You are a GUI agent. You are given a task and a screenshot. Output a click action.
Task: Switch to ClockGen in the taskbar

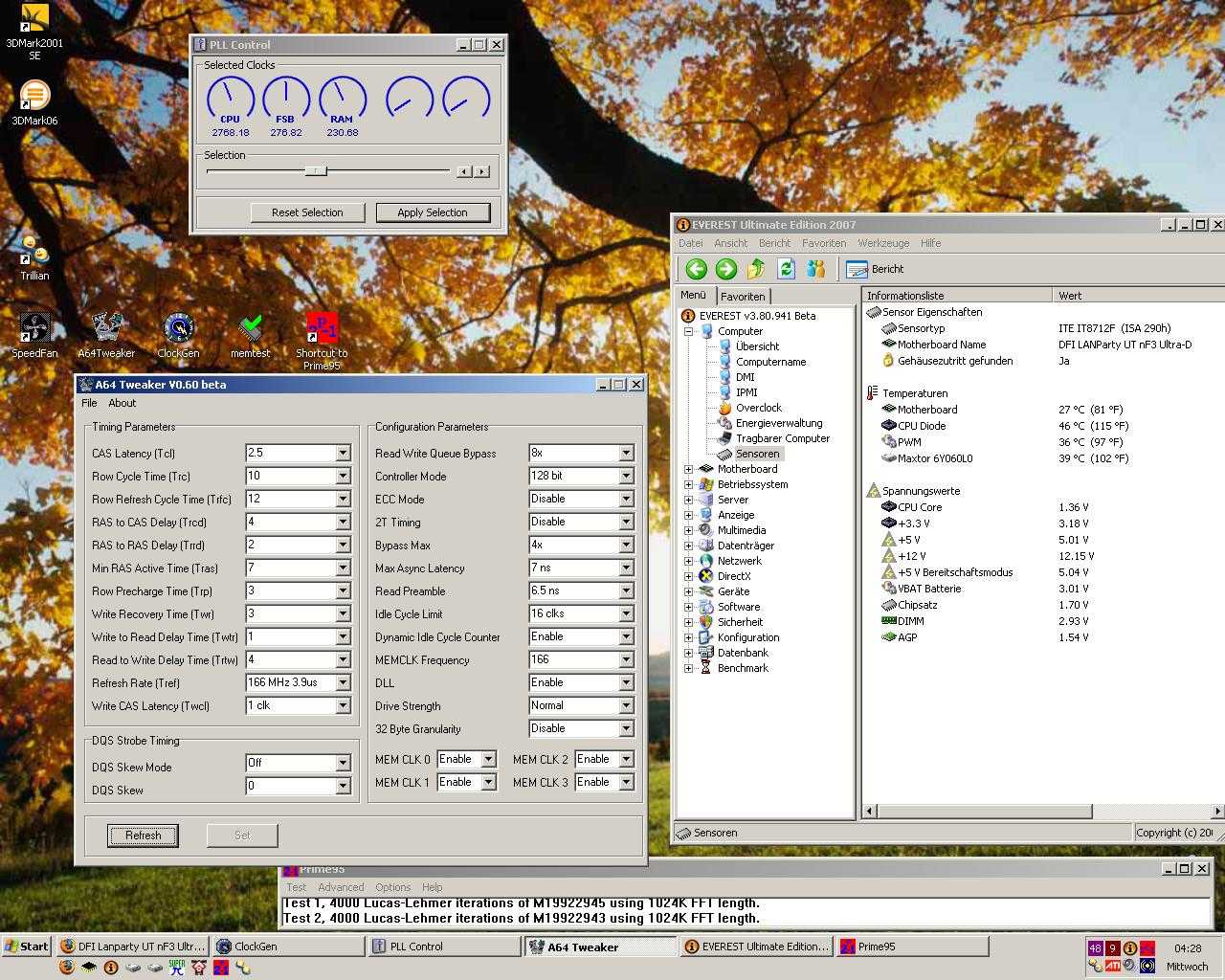[288, 947]
